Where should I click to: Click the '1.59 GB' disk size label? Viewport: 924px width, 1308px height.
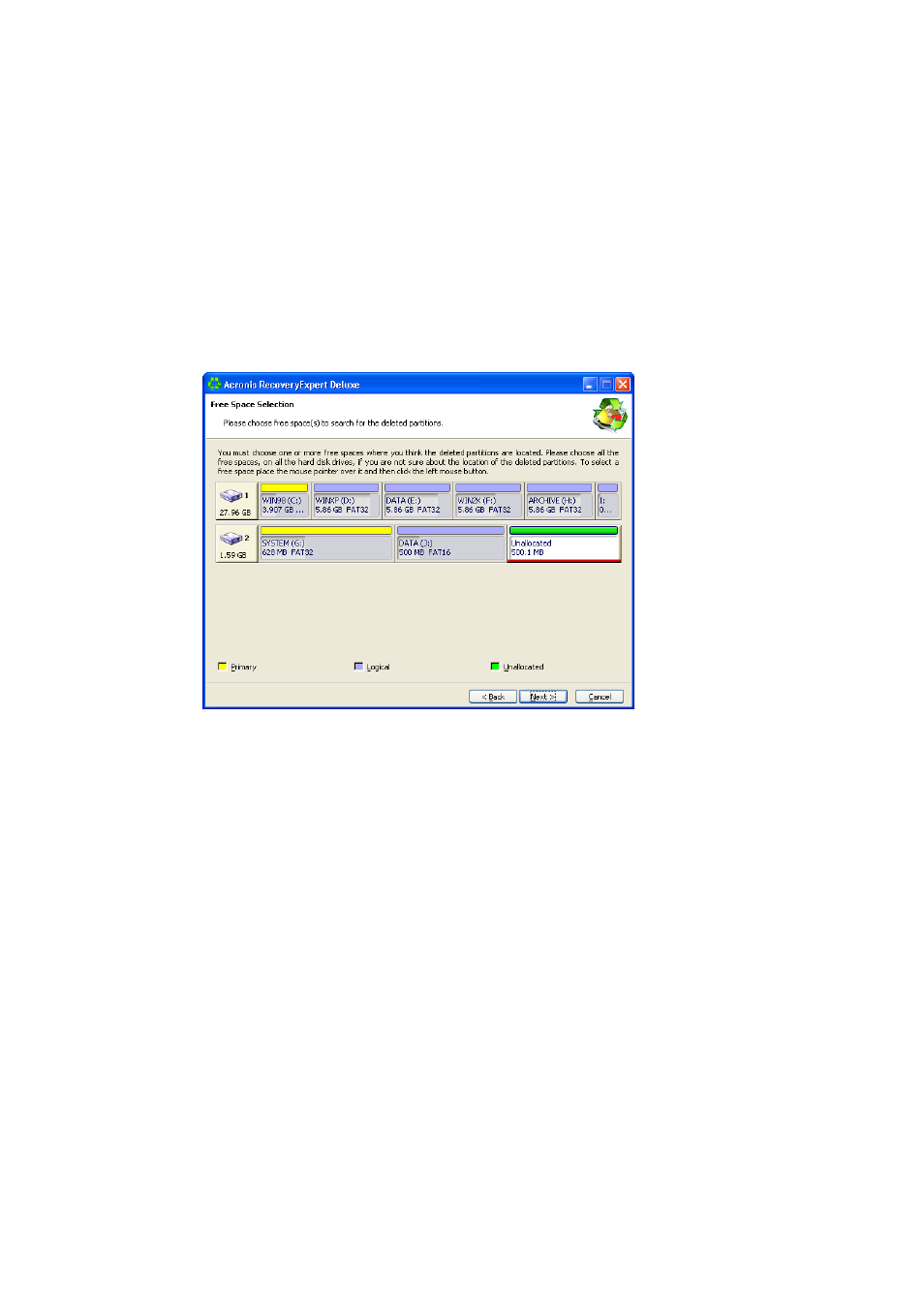click(232, 555)
